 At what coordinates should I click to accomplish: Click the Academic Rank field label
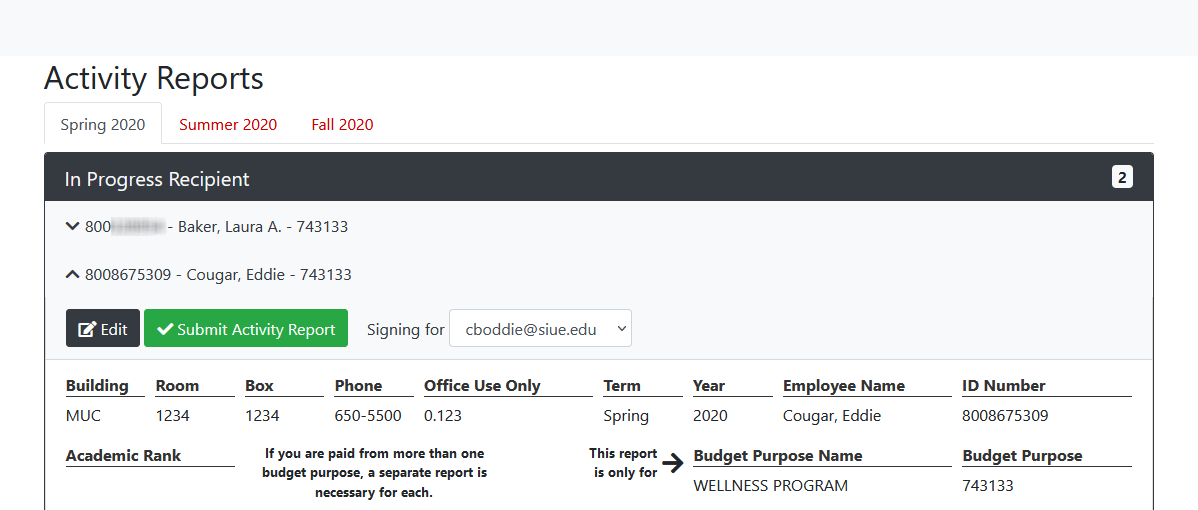point(123,456)
